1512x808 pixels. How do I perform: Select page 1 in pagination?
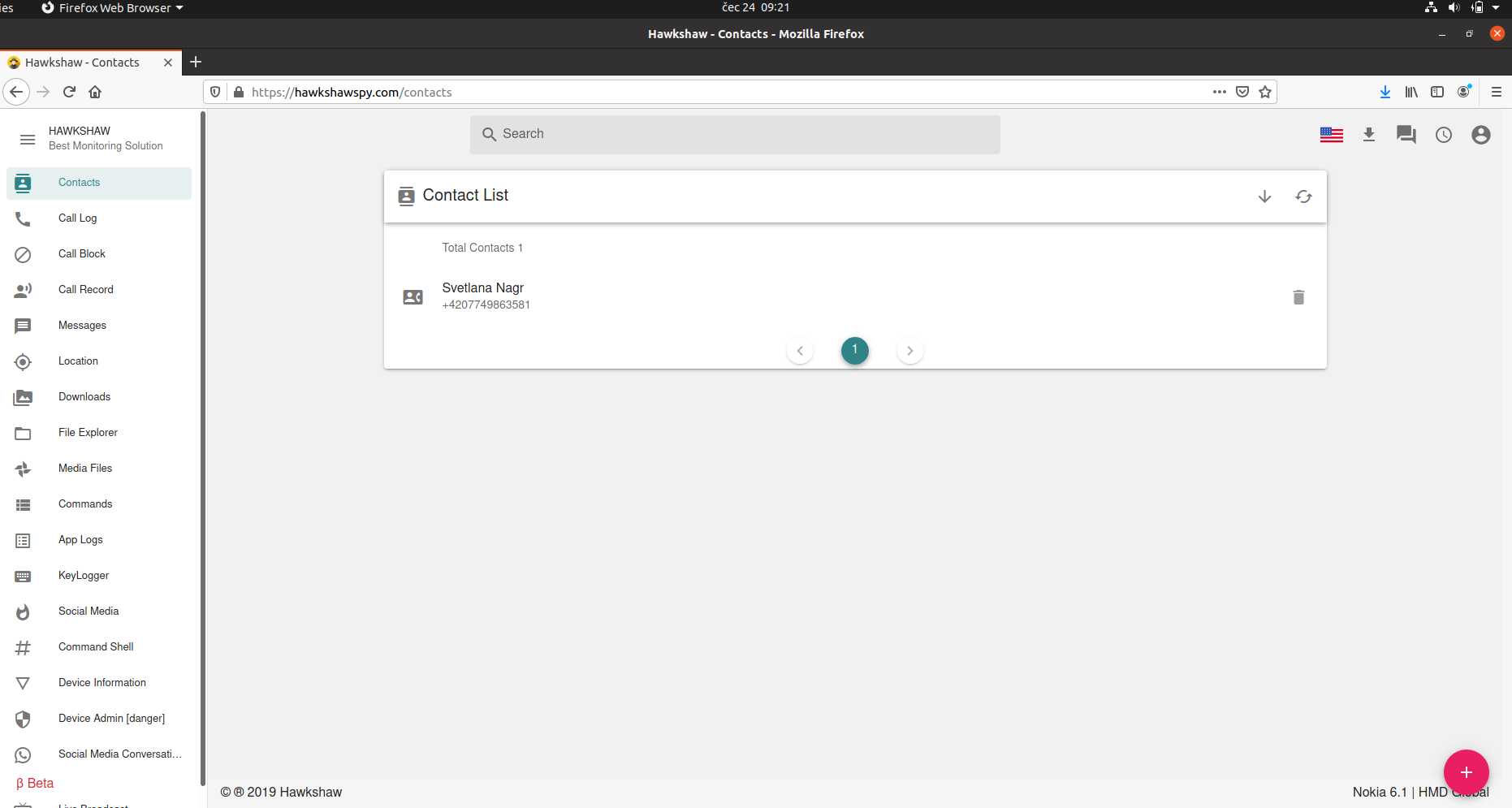pos(854,351)
